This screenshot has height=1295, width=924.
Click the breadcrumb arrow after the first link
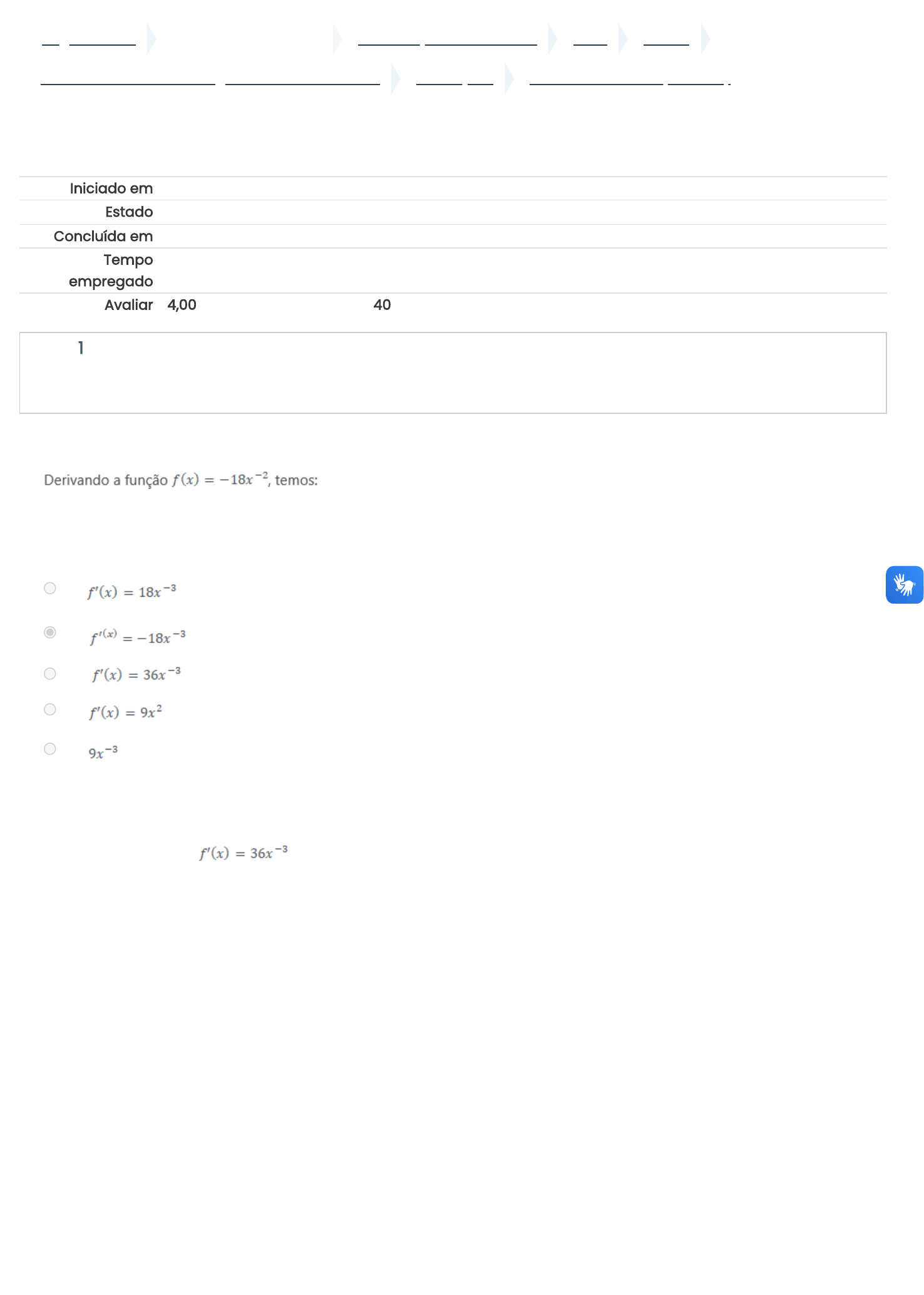(x=151, y=39)
